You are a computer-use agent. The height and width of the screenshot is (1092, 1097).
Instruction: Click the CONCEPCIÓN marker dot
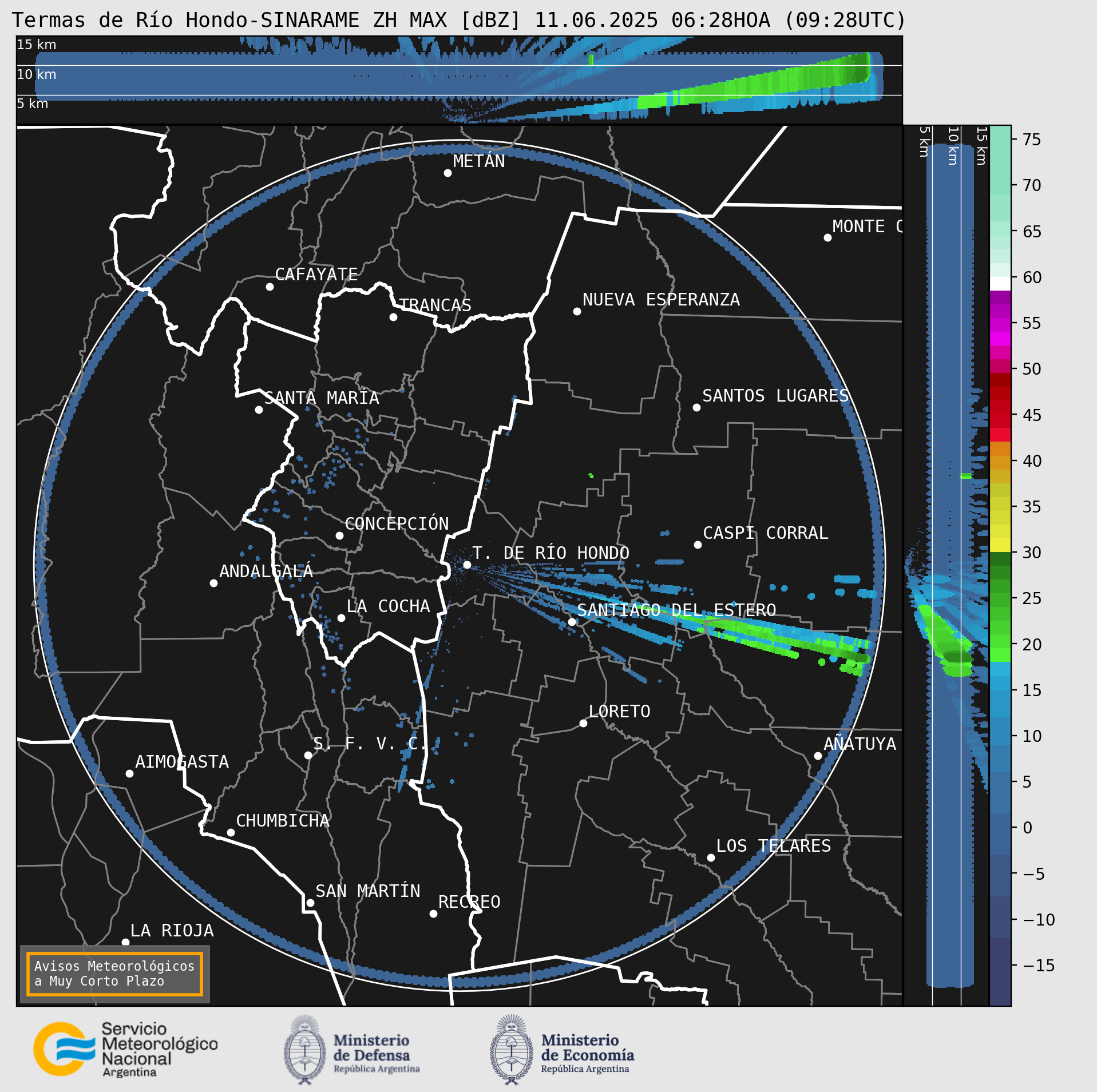point(339,535)
